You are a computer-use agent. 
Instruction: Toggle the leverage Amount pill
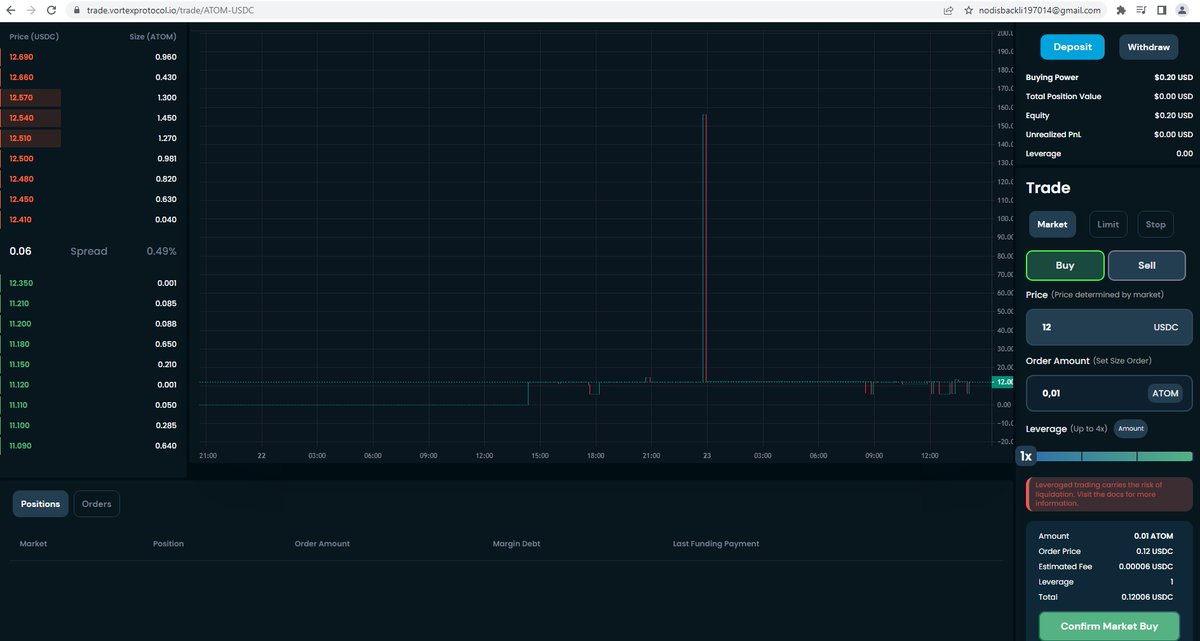(x=1130, y=428)
